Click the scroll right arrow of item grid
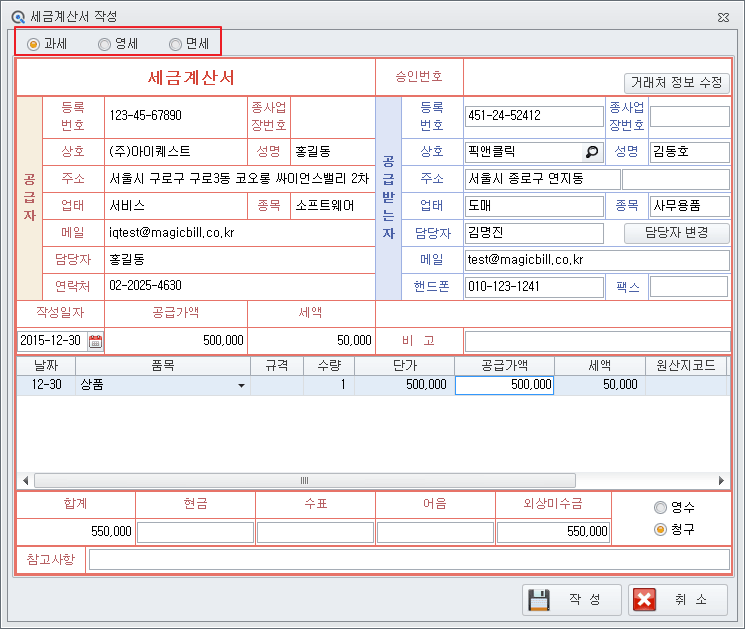The height and width of the screenshot is (629, 745). 721,481
